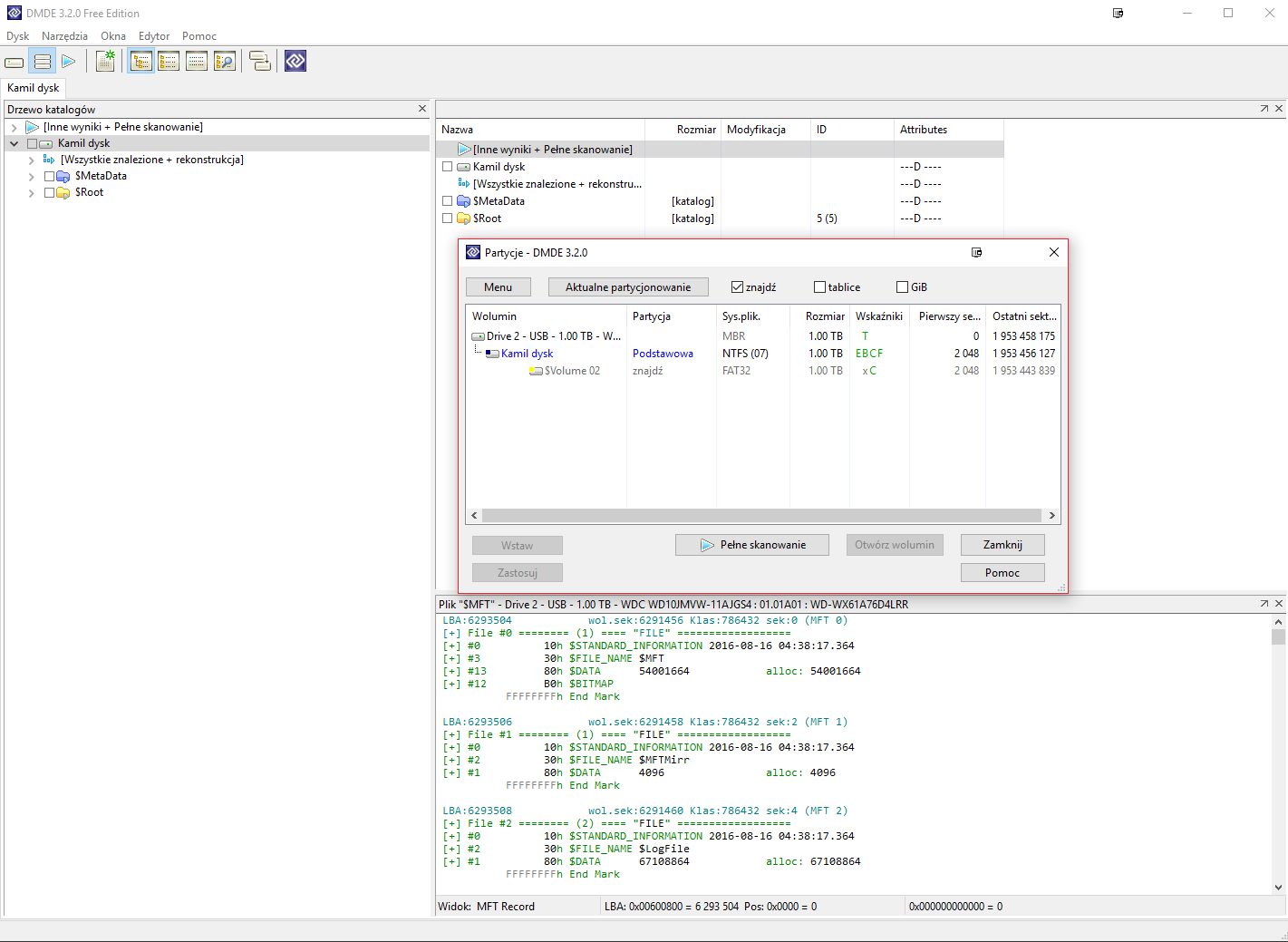
Task: Click the pin icon in the main title bar
Action: [x=1118, y=13]
